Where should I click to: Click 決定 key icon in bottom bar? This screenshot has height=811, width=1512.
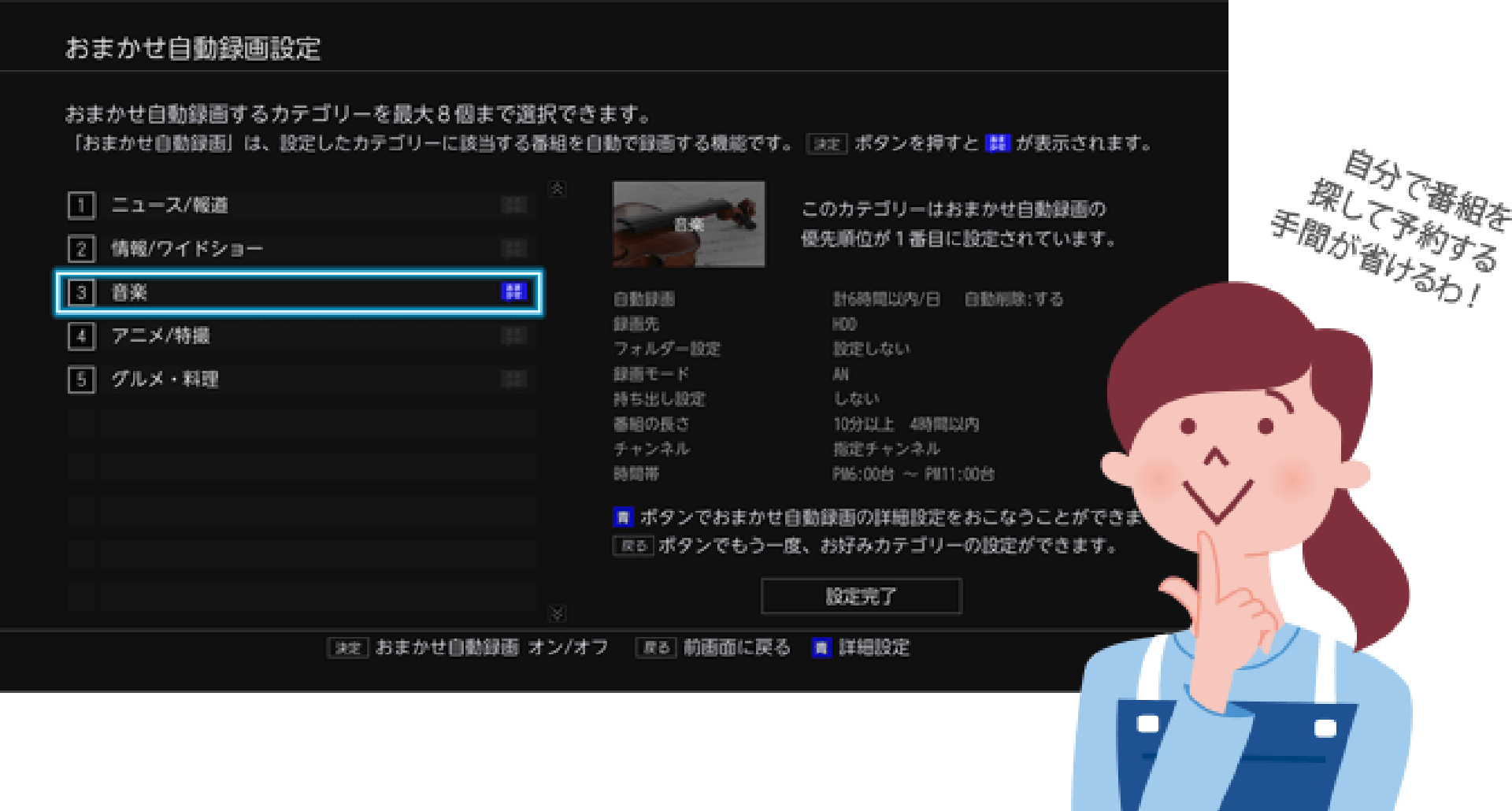click(x=347, y=648)
